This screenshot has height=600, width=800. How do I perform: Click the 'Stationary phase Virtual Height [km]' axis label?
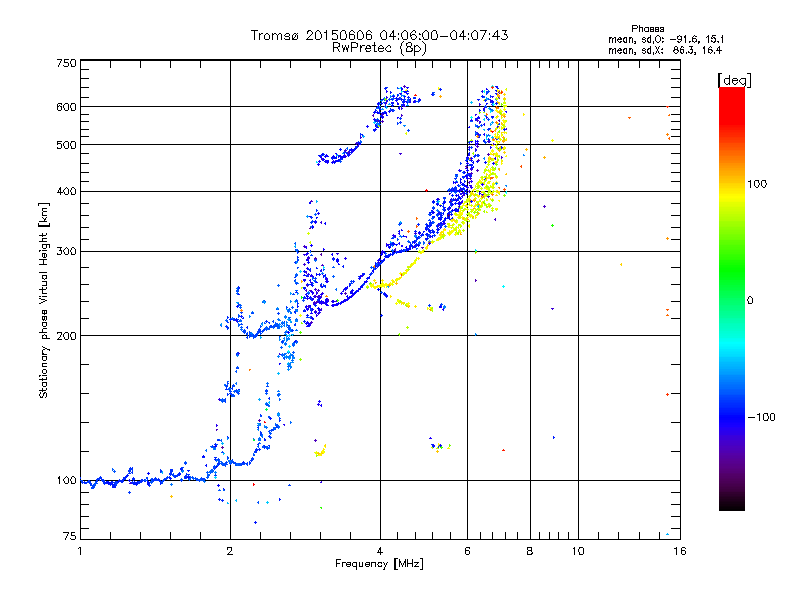point(44,300)
